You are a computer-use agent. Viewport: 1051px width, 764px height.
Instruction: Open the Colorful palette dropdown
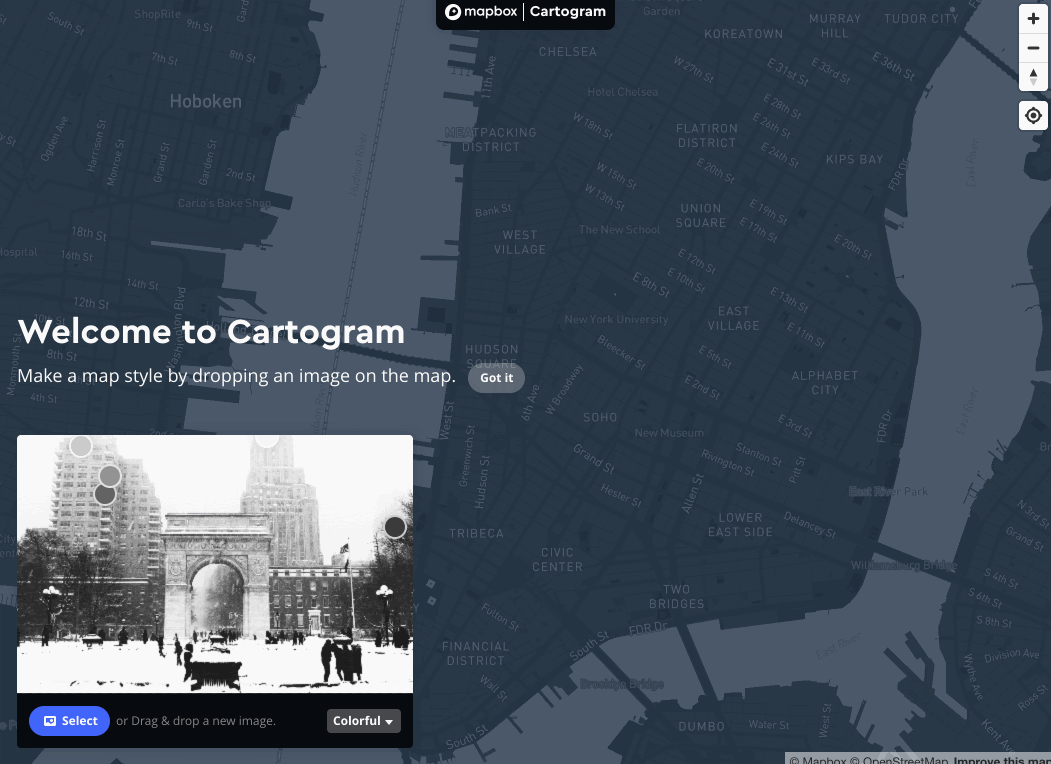click(x=363, y=720)
